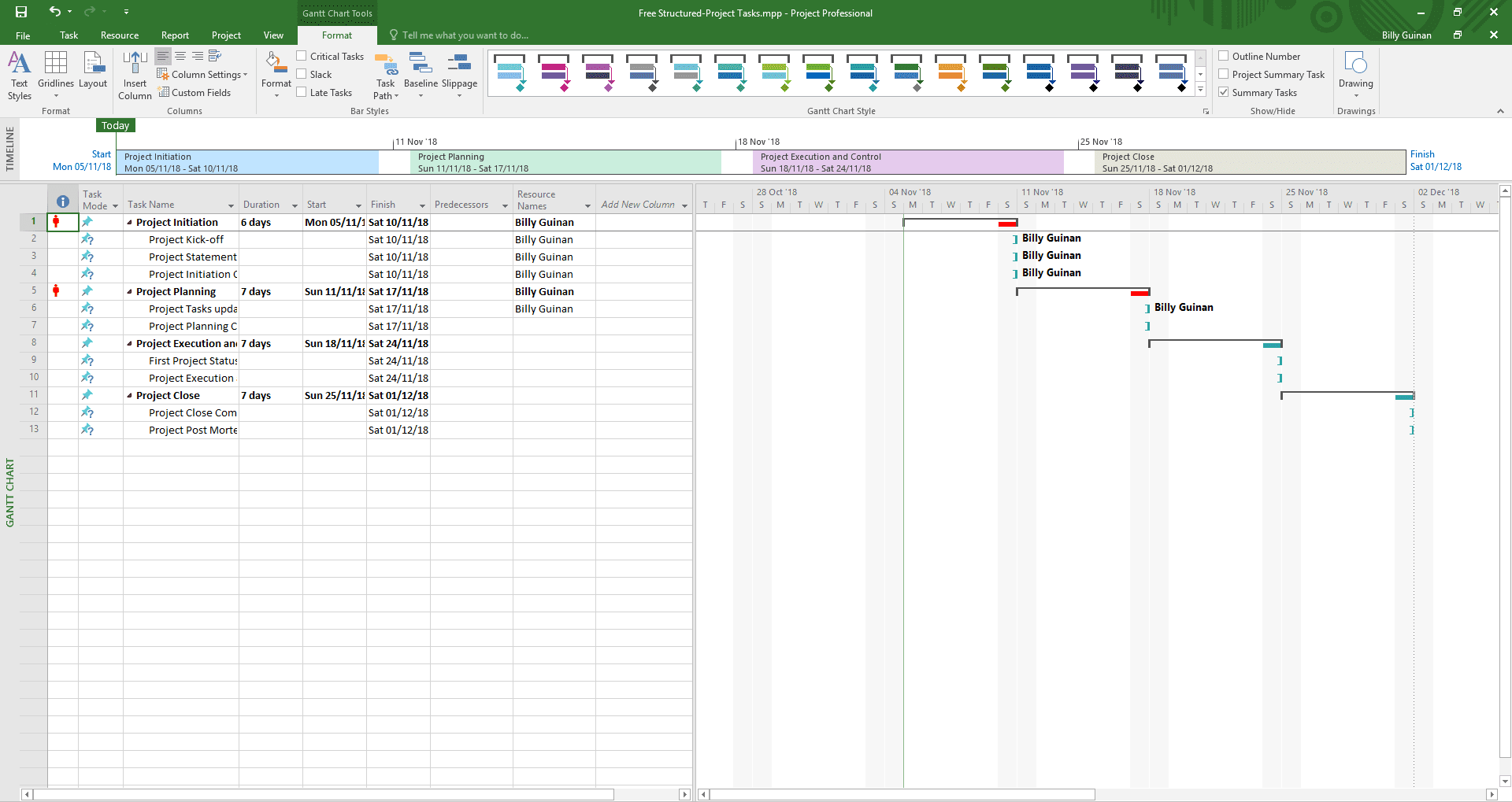Click the Save icon in title bar
The image size is (1512, 802).
click(x=21, y=12)
